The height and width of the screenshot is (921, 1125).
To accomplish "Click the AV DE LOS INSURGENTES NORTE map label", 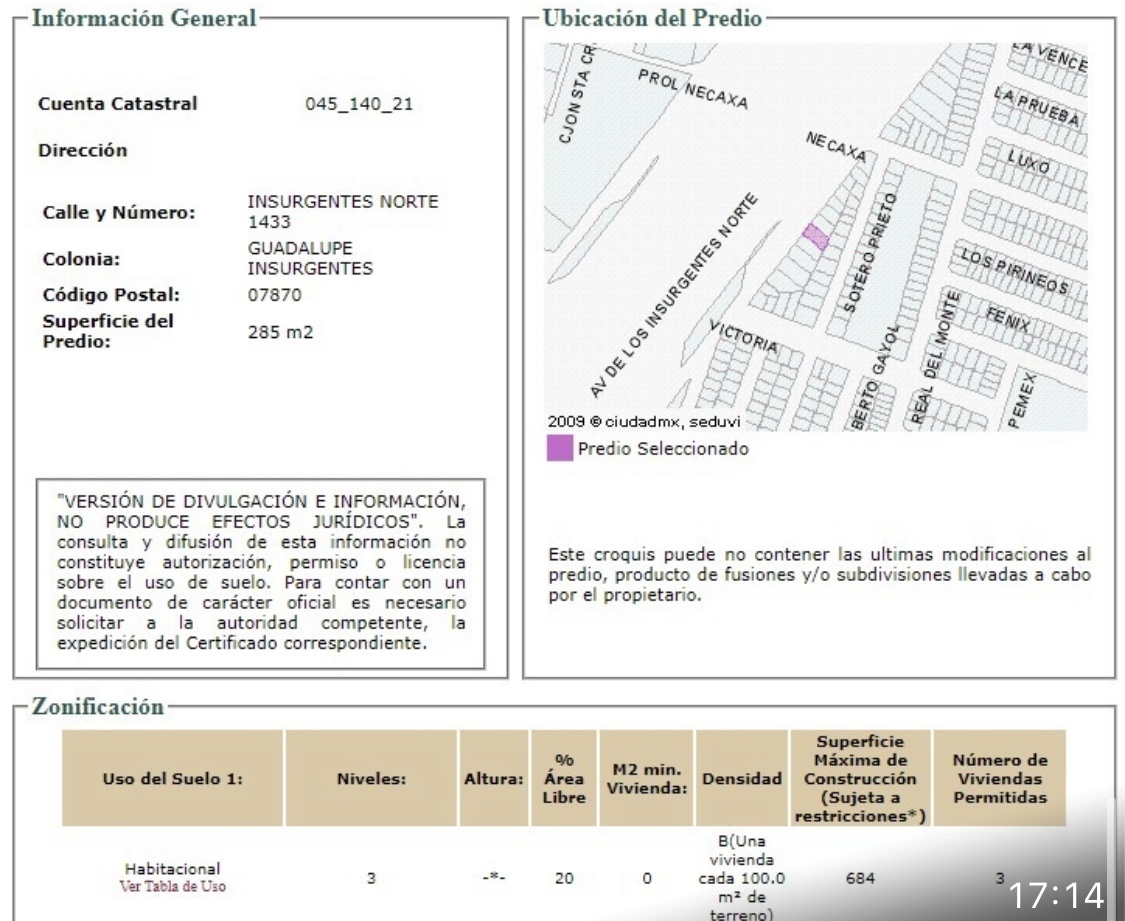I will [673, 296].
